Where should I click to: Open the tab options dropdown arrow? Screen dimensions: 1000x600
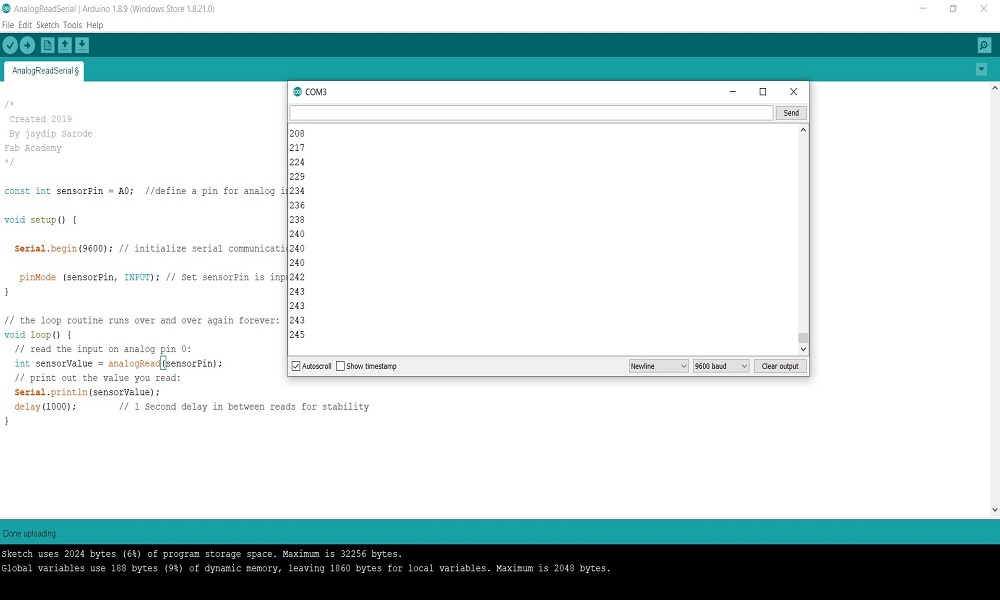(x=982, y=70)
